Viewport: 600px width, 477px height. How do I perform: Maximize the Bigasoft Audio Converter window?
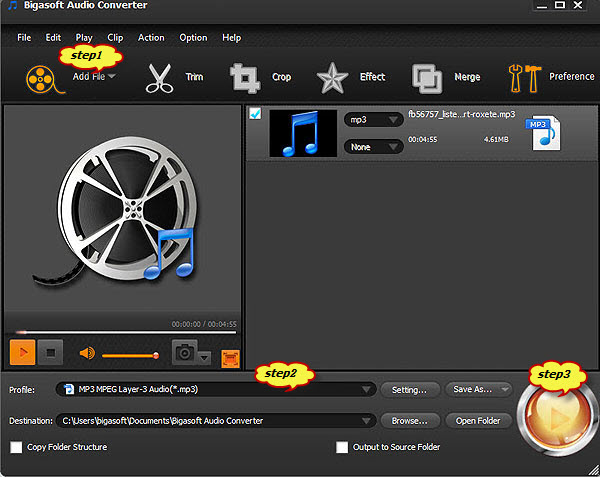tap(560, 5)
